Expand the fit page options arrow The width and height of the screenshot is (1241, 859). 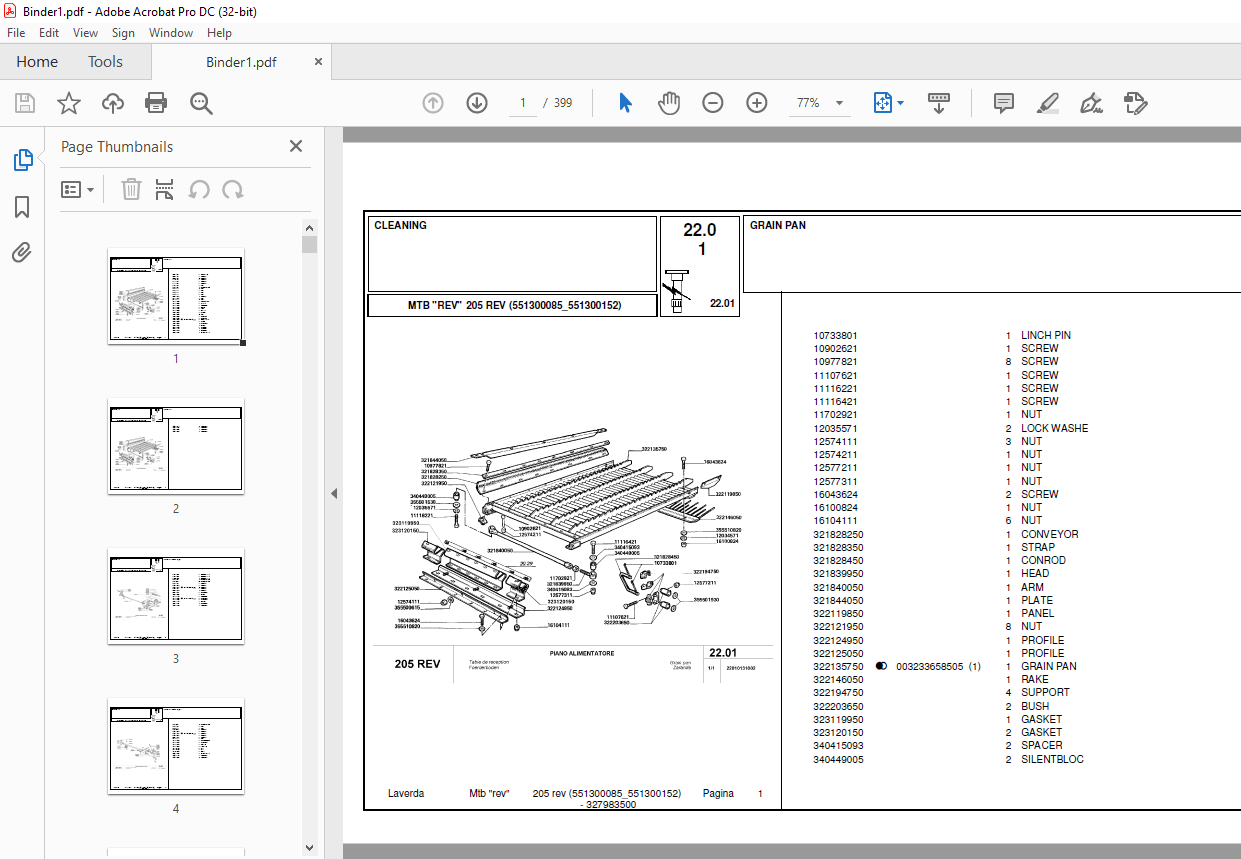click(901, 103)
